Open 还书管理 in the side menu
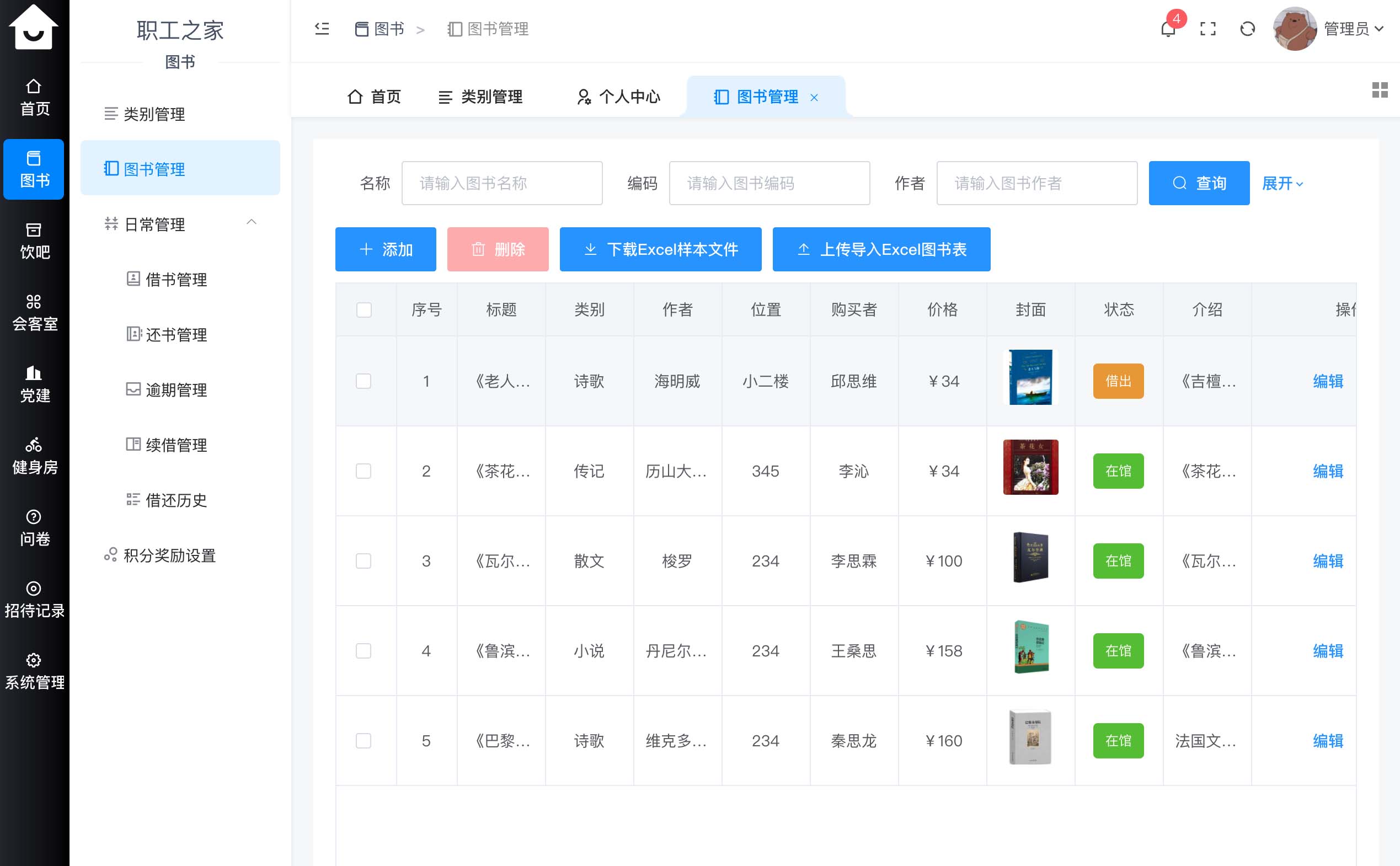Image resolution: width=1400 pixels, height=866 pixels. [x=180, y=334]
